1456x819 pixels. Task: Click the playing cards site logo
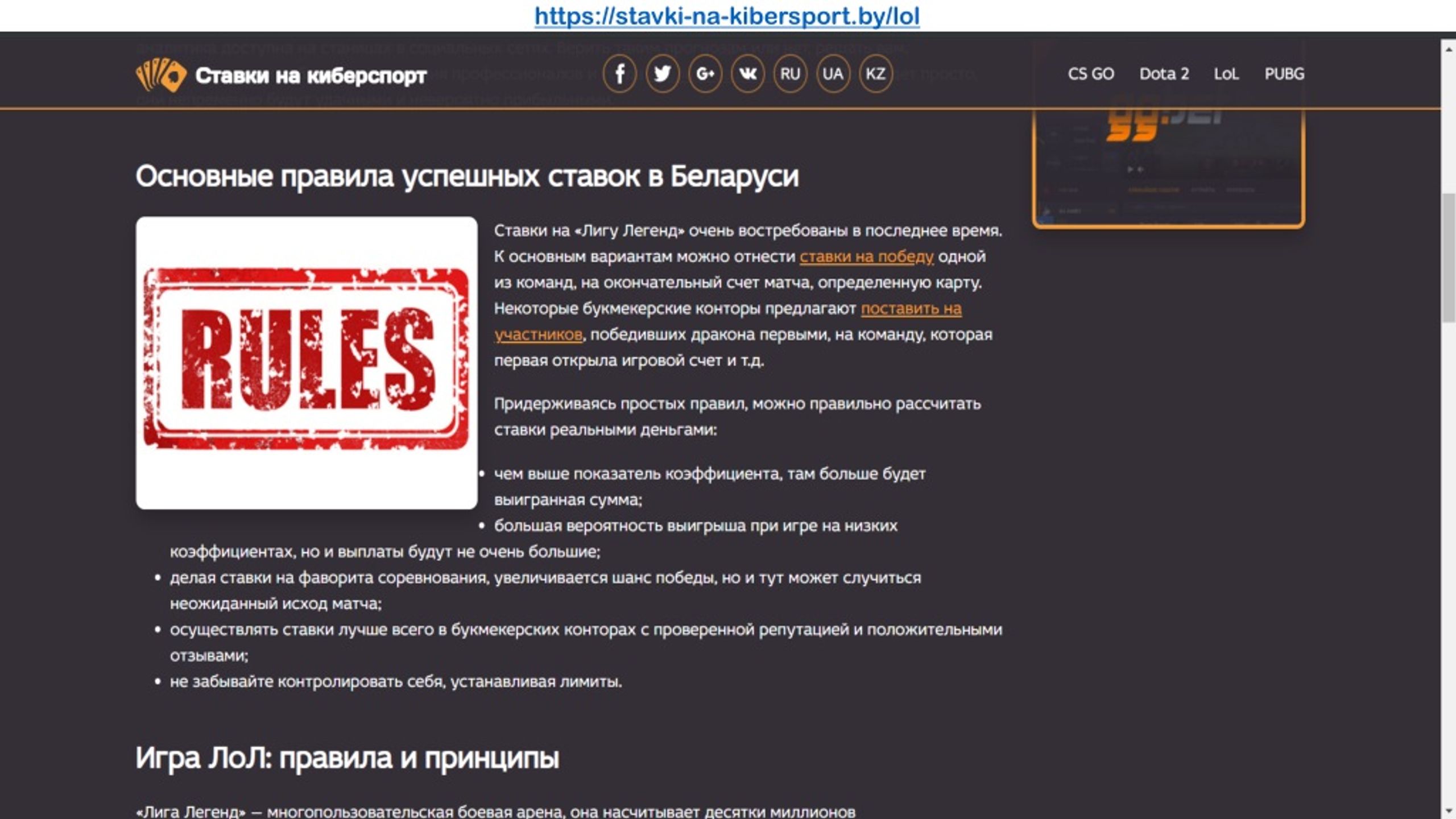coord(161,75)
